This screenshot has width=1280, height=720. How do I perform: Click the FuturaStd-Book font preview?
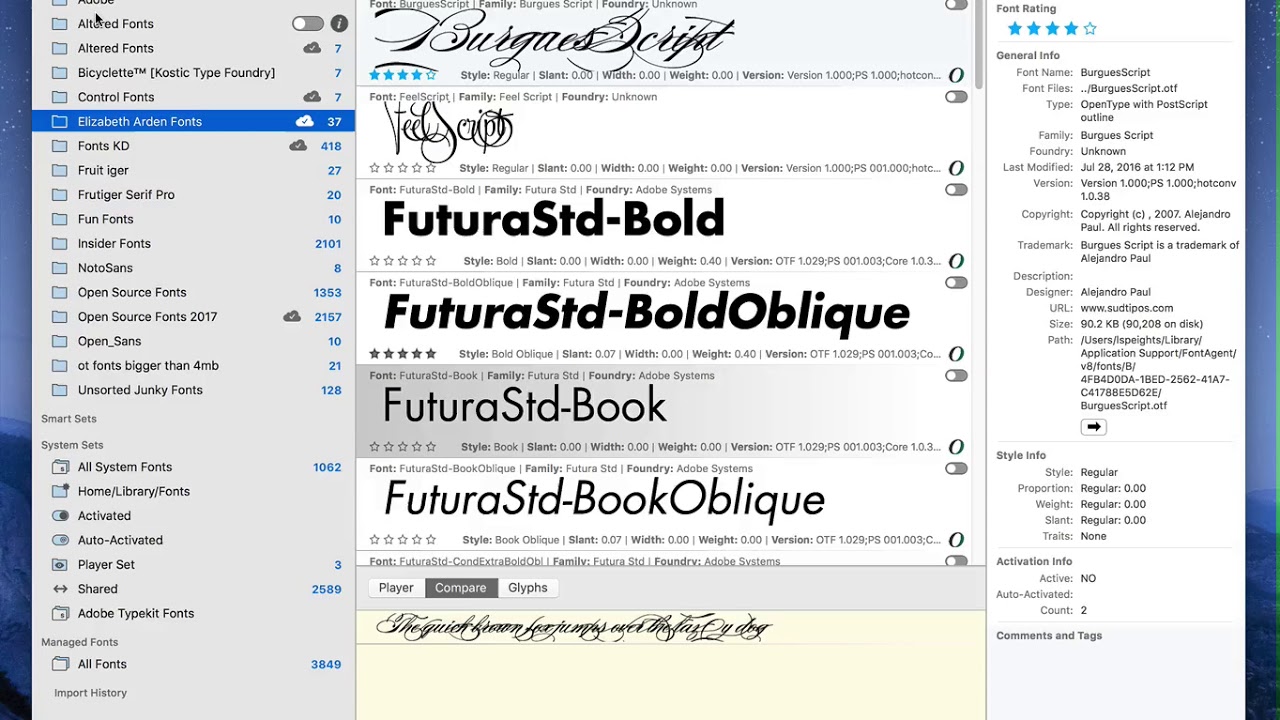click(x=525, y=406)
